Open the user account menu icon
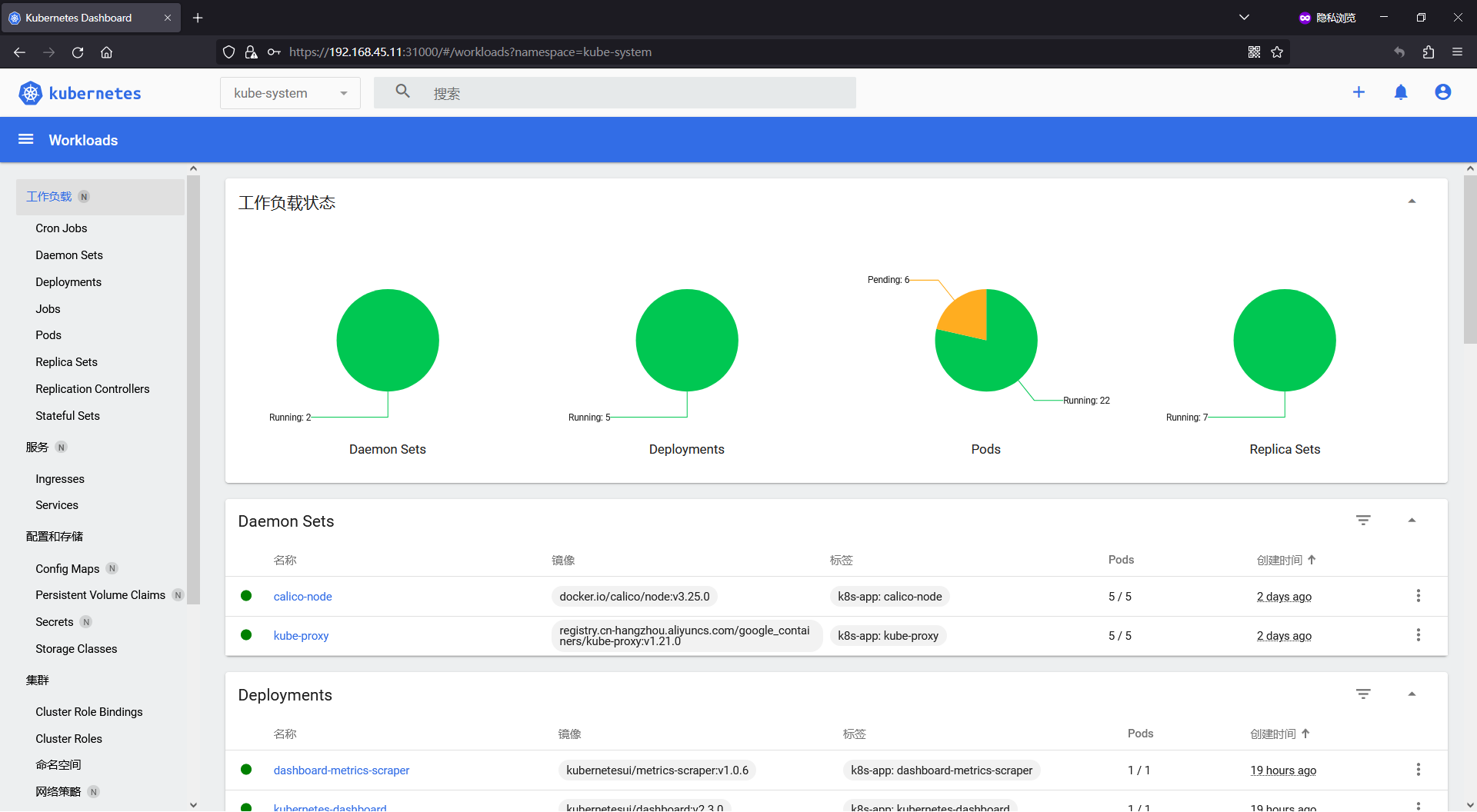This screenshot has width=1477, height=812. (1442, 92)
